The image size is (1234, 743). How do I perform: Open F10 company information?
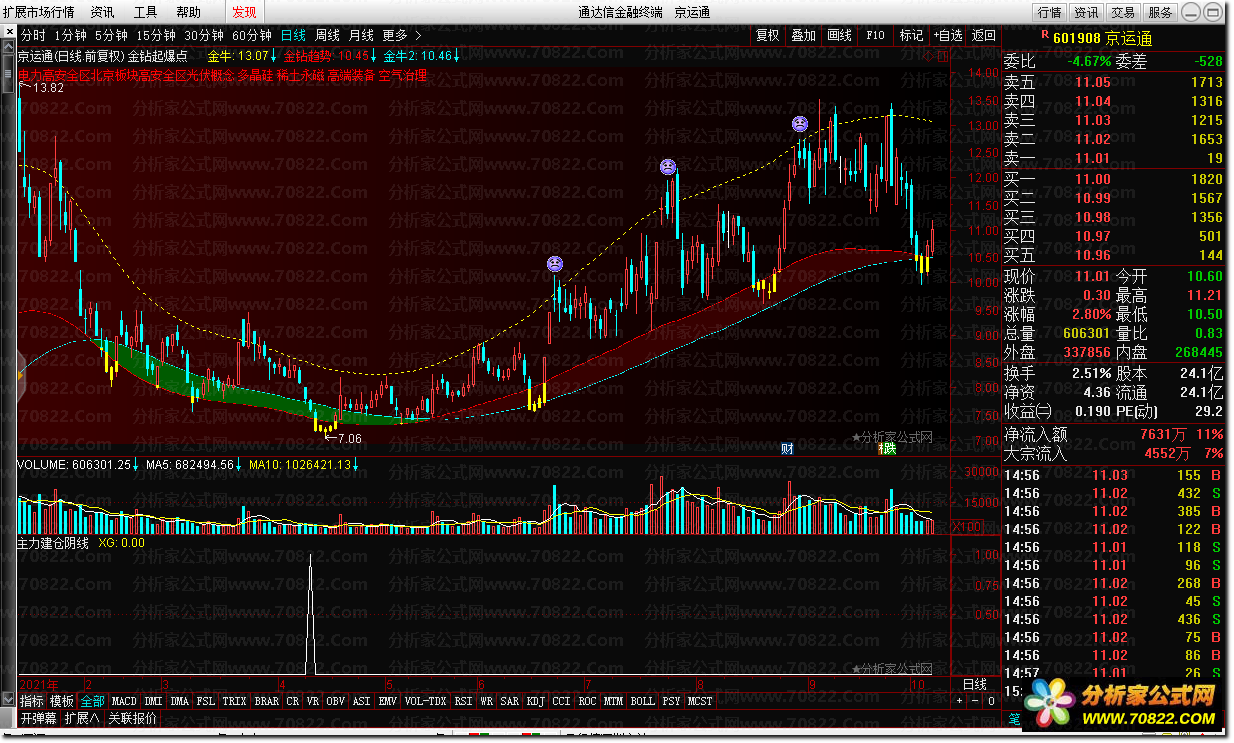tap(875, 35)
